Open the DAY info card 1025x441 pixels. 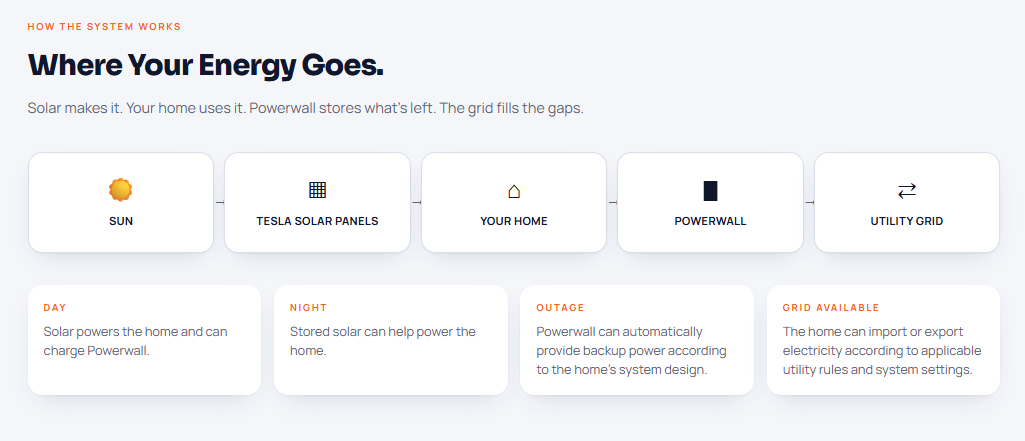(x=144, y=340)
